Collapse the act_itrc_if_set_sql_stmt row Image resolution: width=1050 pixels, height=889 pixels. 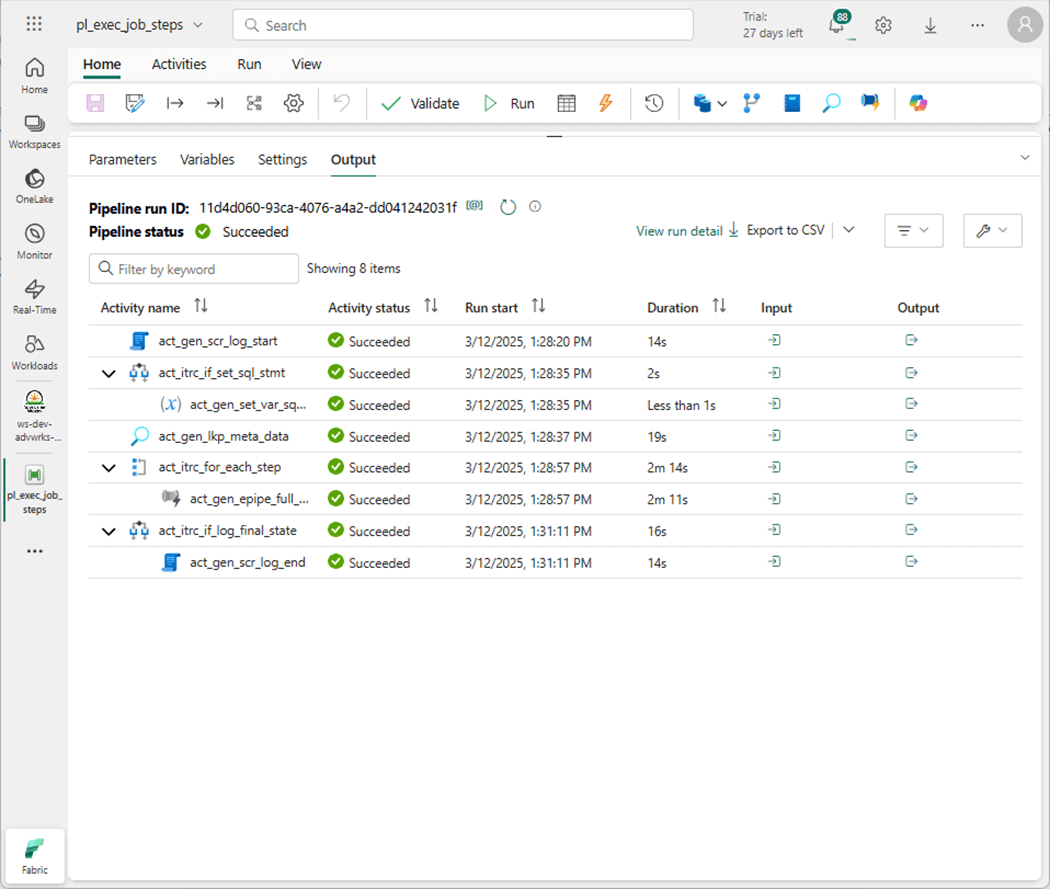click(x=109, y=374)
